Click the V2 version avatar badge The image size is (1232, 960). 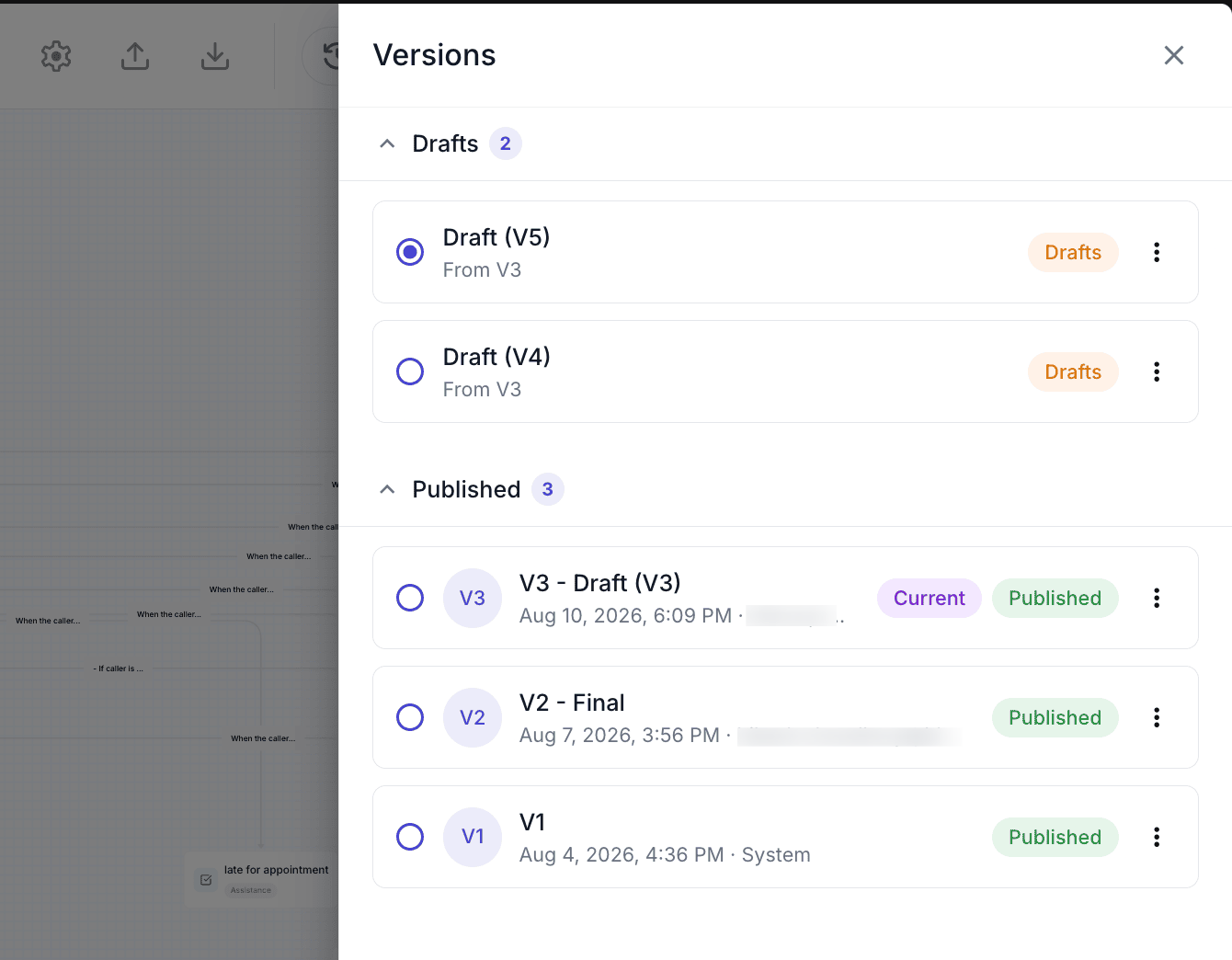coord(473,717)
